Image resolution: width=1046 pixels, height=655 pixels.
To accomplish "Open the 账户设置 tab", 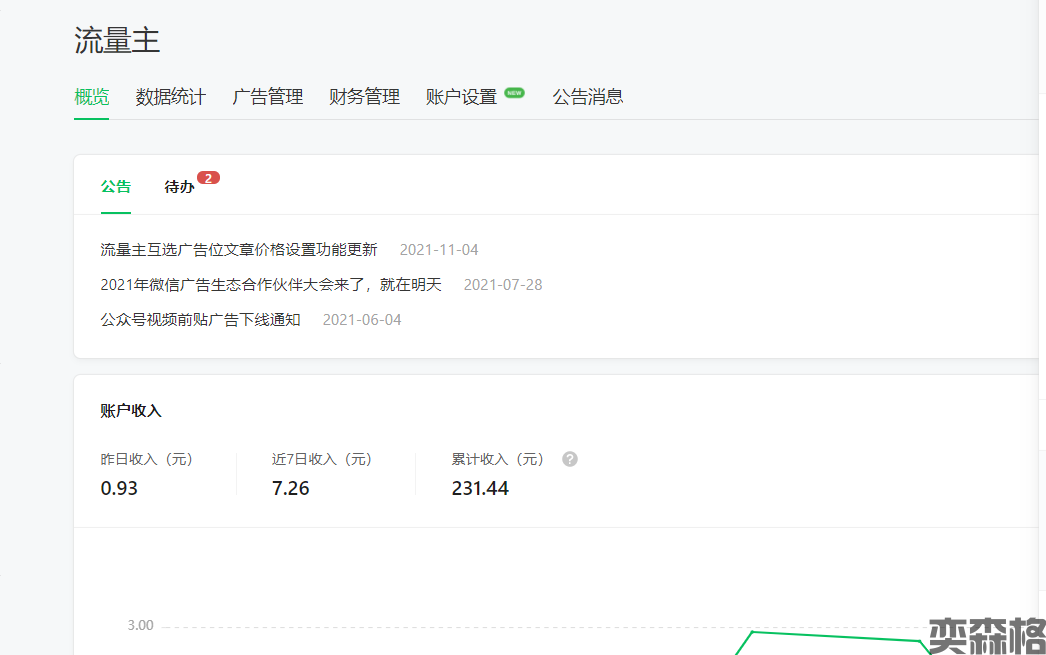I will tap(461, 97).
